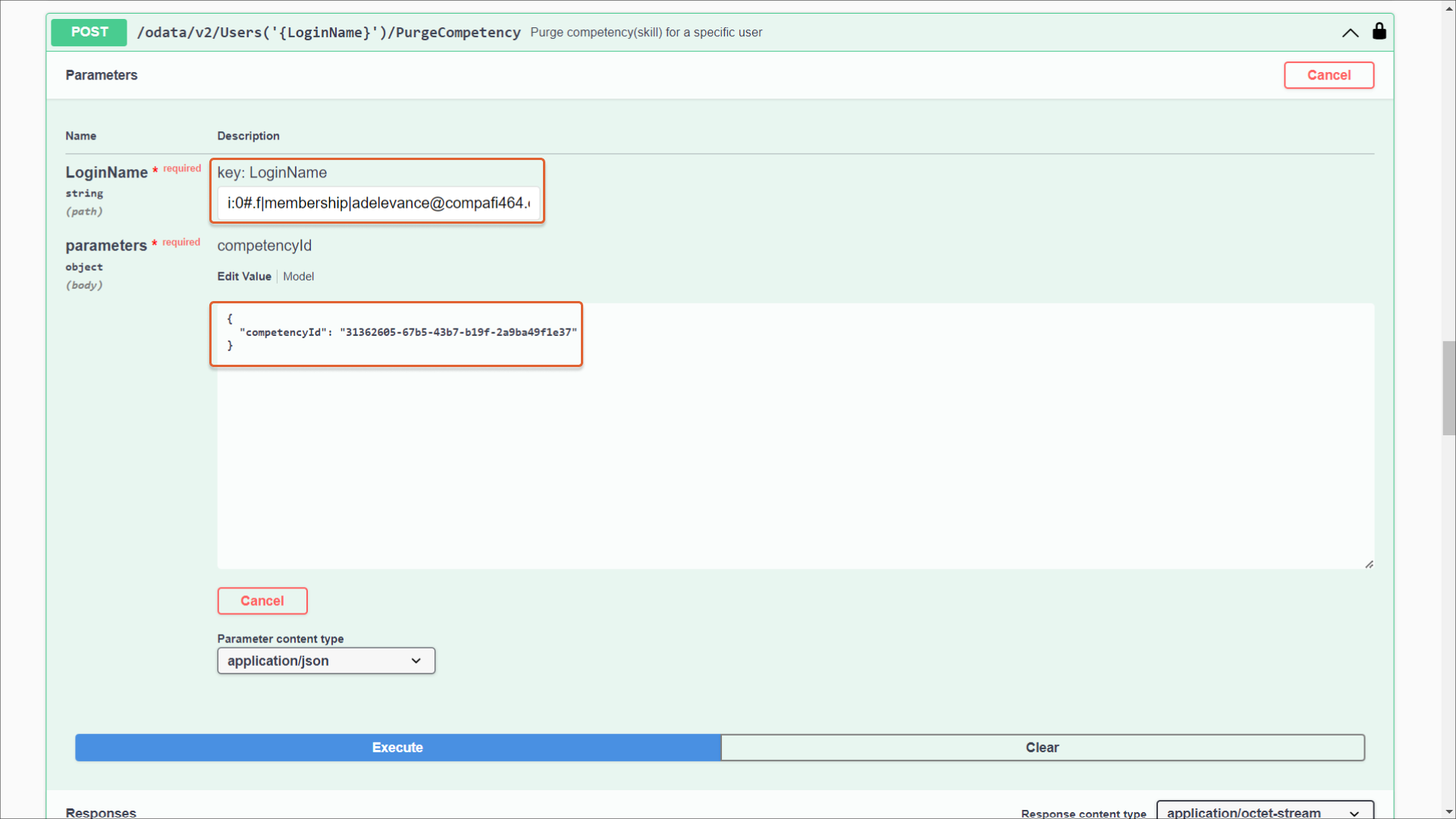
Task: Collapse the PurgeCompetency operation chevron
Action: (x=1350, y=33)
